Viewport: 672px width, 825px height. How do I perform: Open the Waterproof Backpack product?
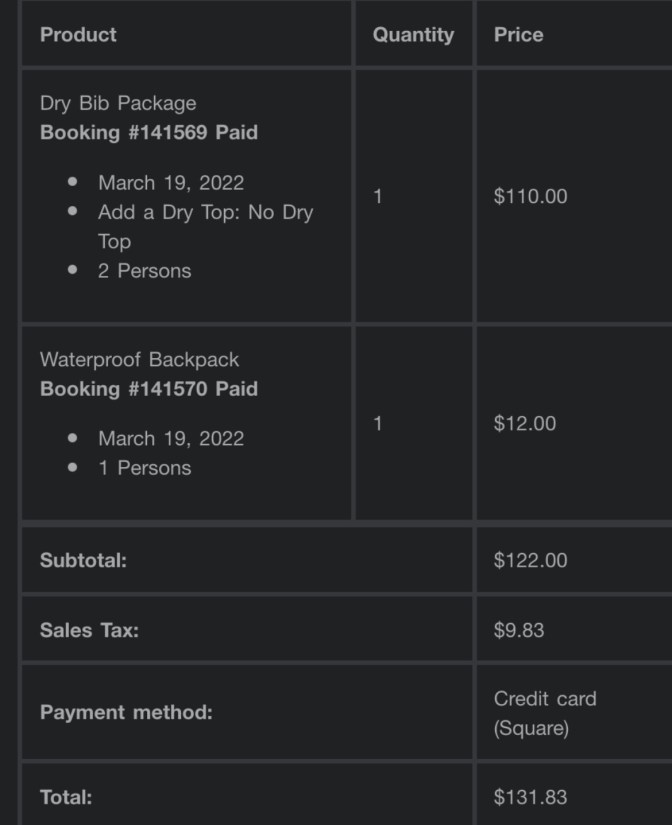[139, 359]
